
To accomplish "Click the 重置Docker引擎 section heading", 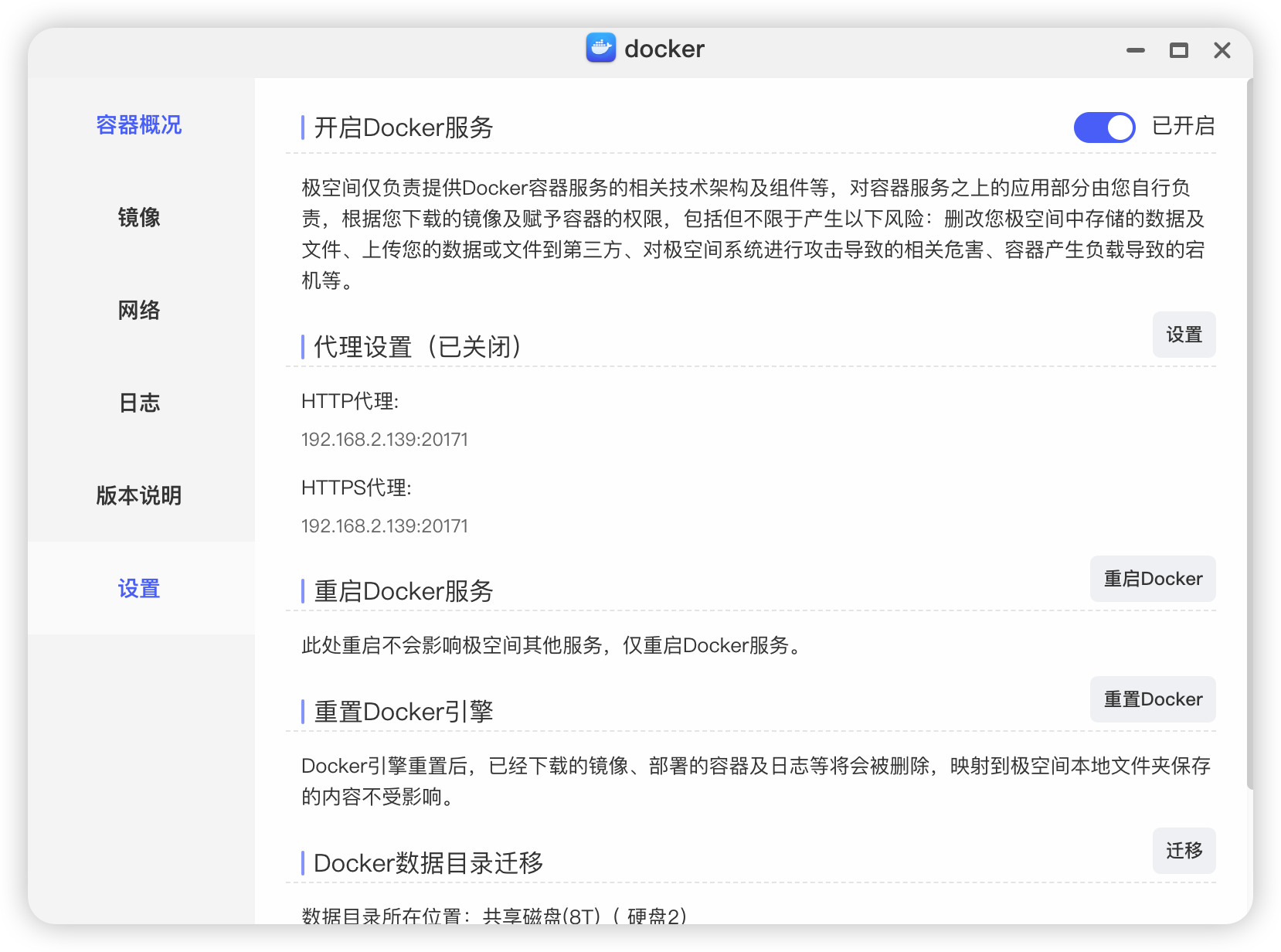I will 403,712.
